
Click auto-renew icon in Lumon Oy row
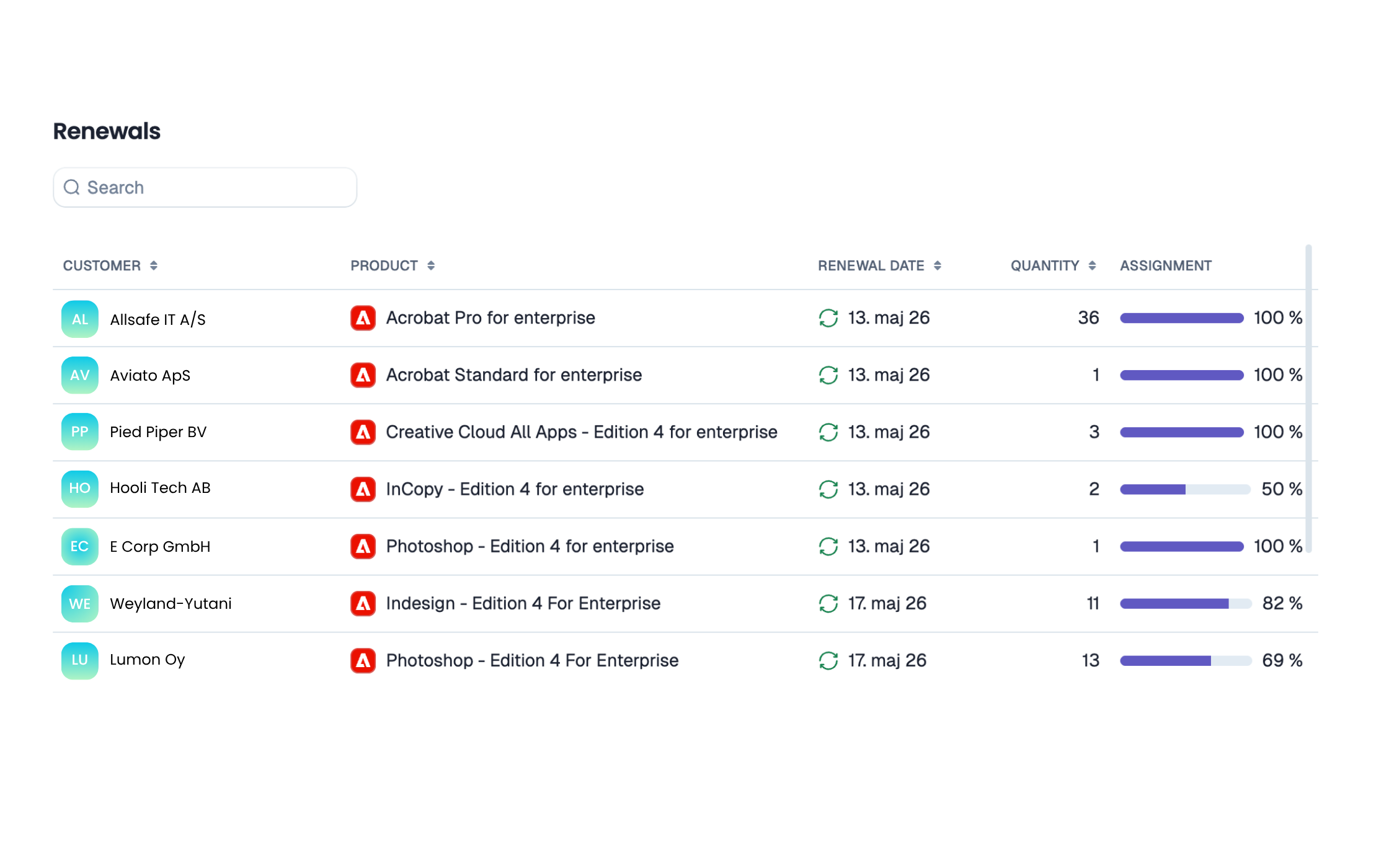click(828, 660)
